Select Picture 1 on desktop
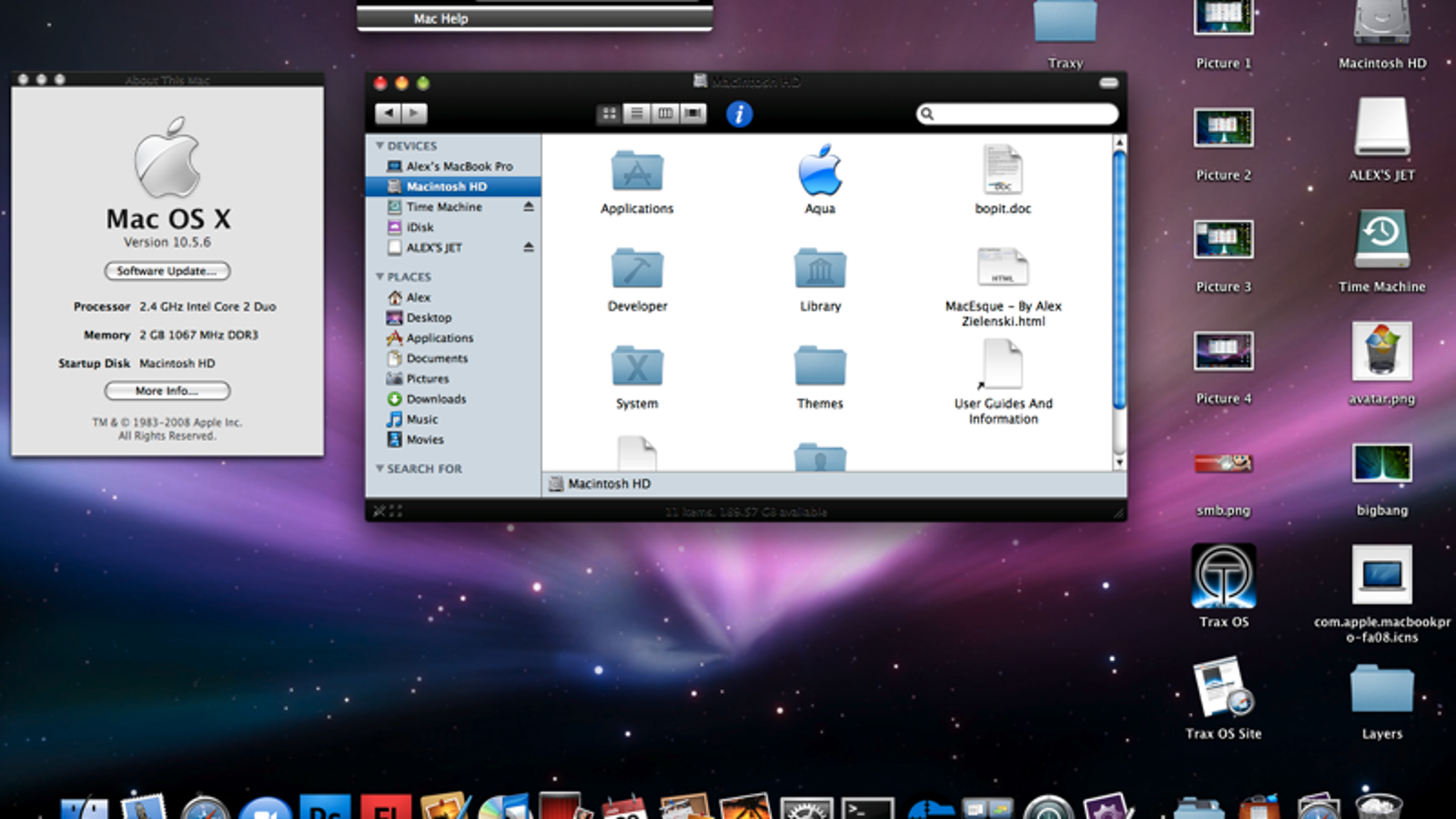This screenshot has height=819, width=1456. 1224,36
